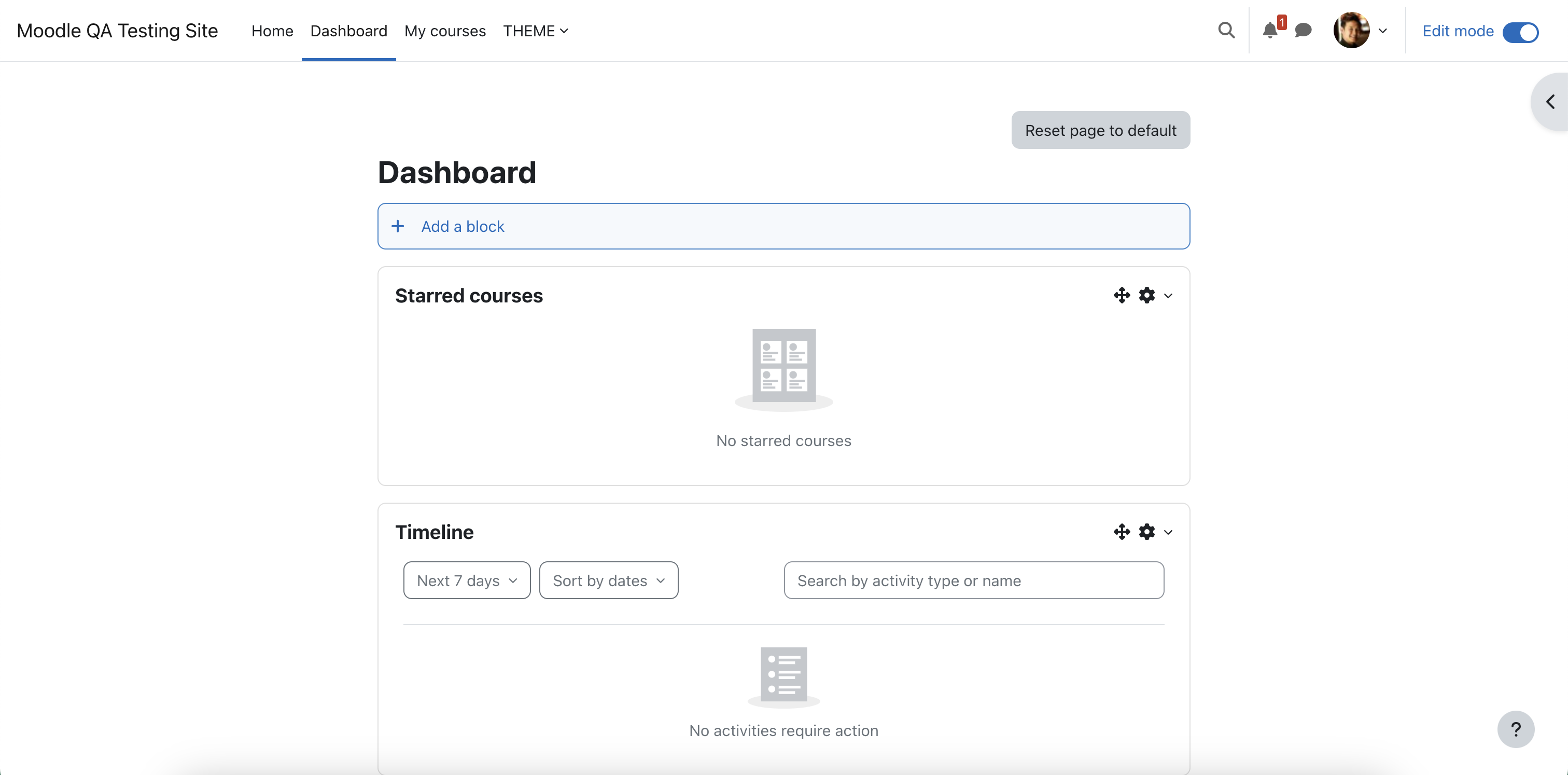
Task: Open notifications bell menu
Action: click(x=1270, y=31)
